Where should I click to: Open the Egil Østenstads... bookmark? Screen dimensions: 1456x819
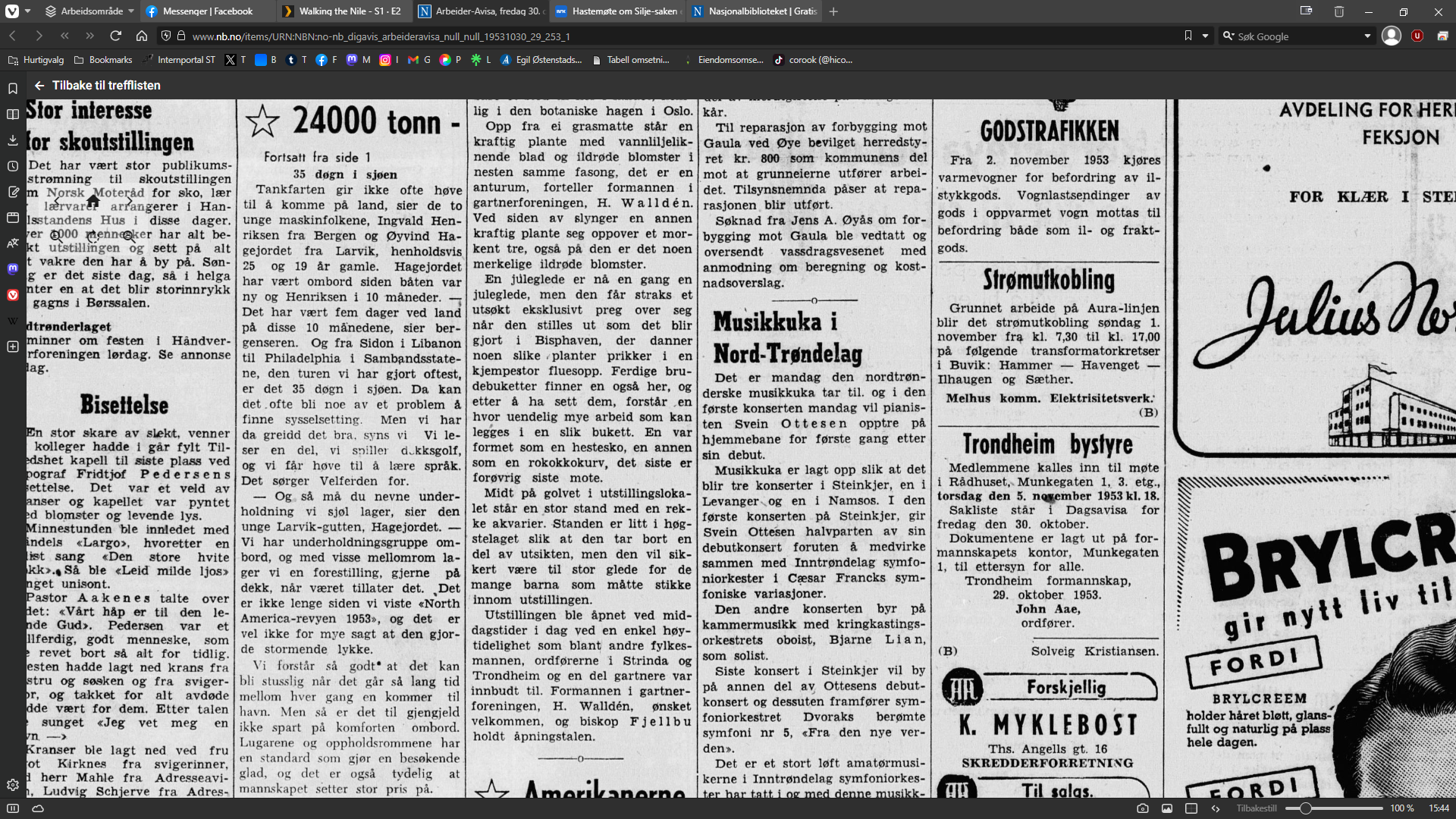[541, 60]
